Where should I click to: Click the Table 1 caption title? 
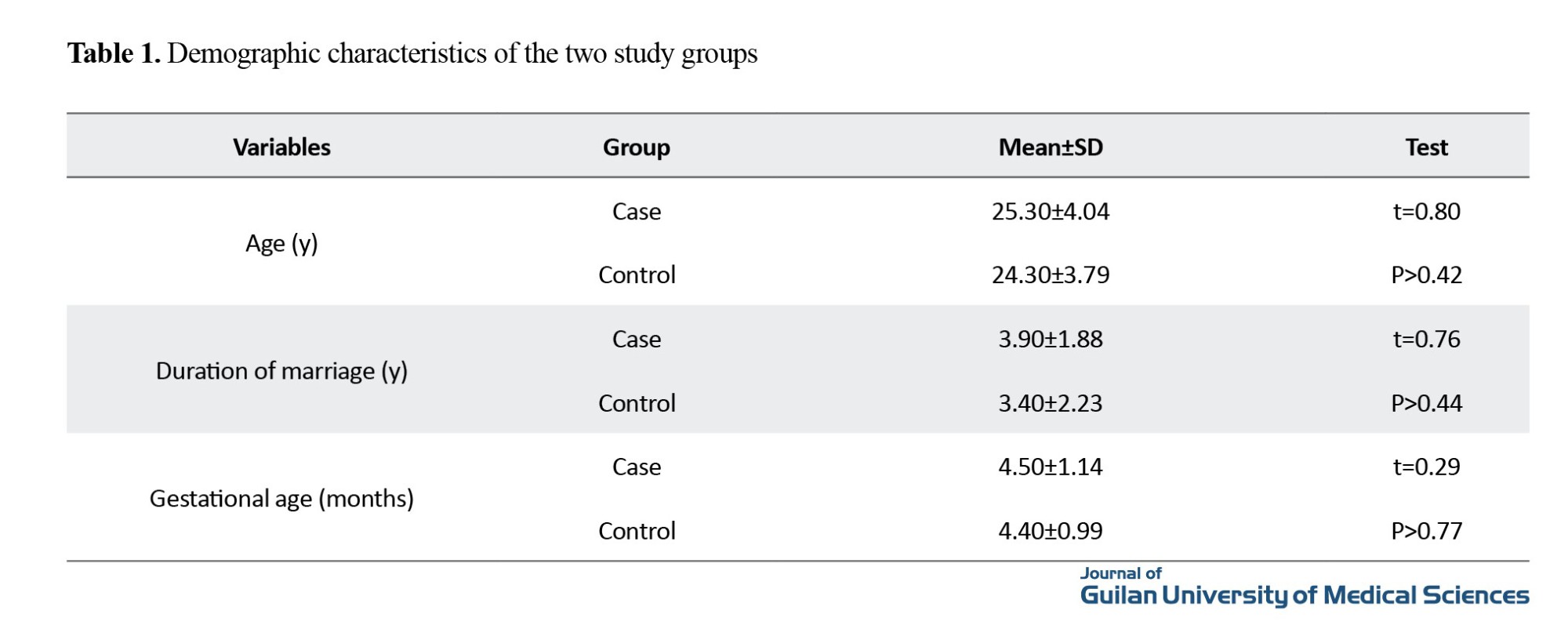(x=412, y=53)
